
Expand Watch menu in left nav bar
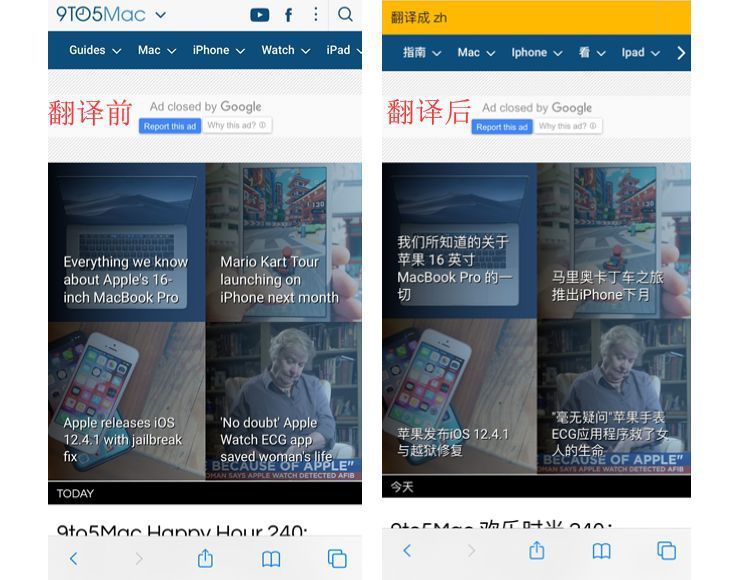tap(285, 50)
